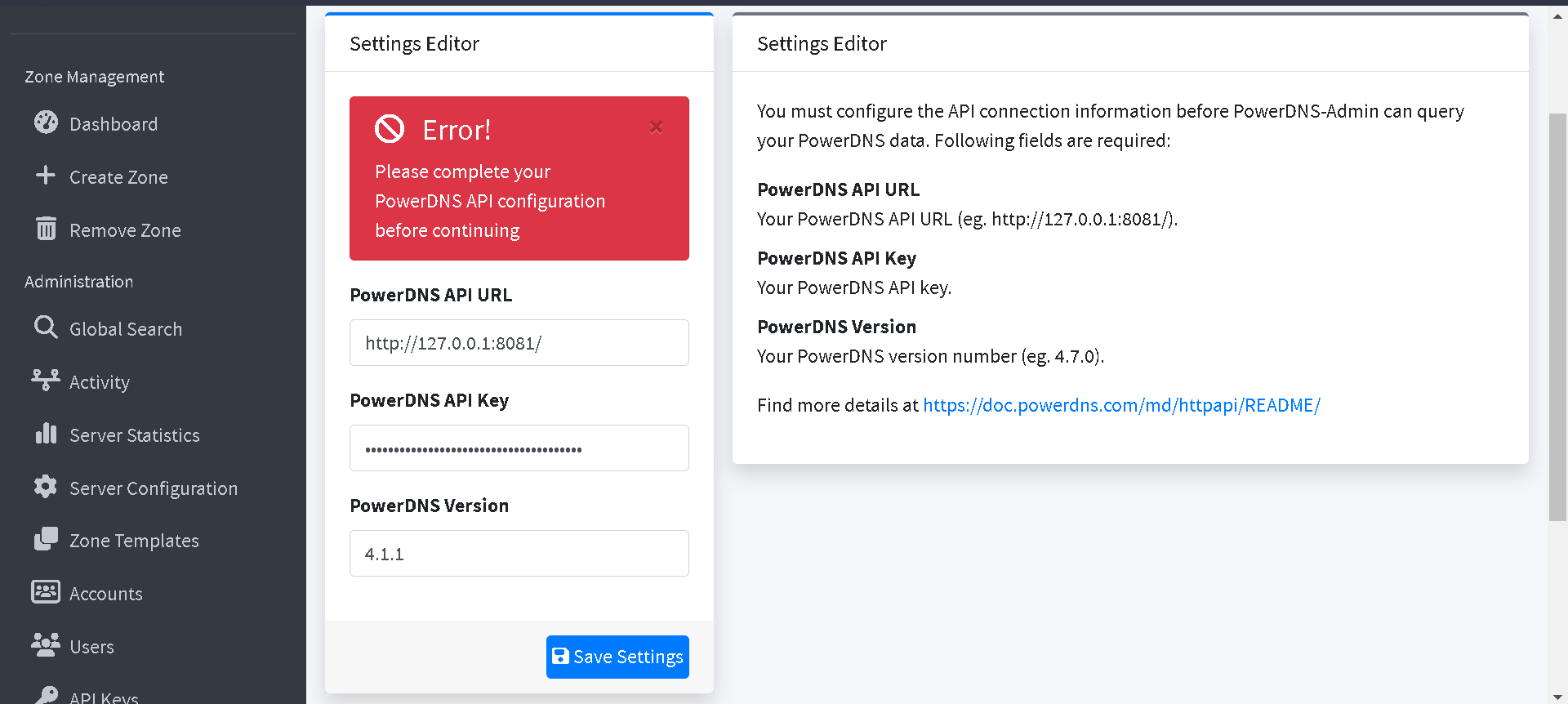Click the Server Statistics bar chart icon
The height and width of the screenshot is (704, 1568).
coord(46,434)
